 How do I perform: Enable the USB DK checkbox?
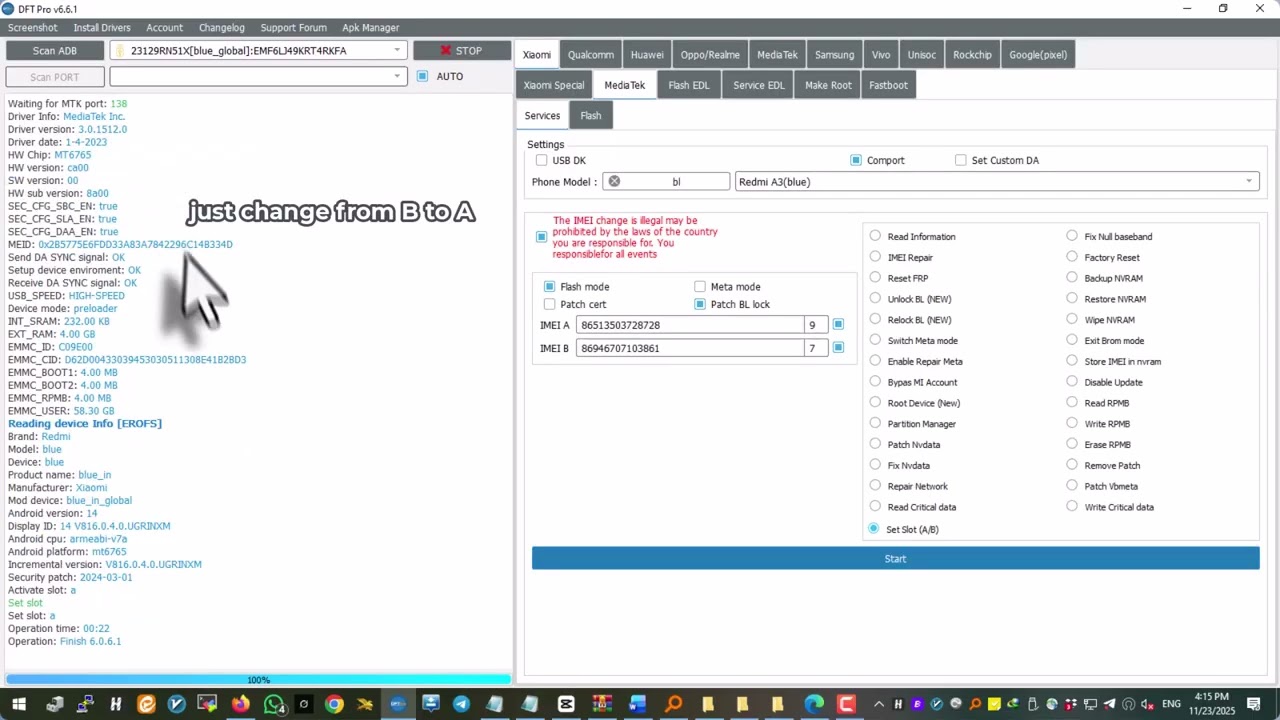click(x=542, y=160)
